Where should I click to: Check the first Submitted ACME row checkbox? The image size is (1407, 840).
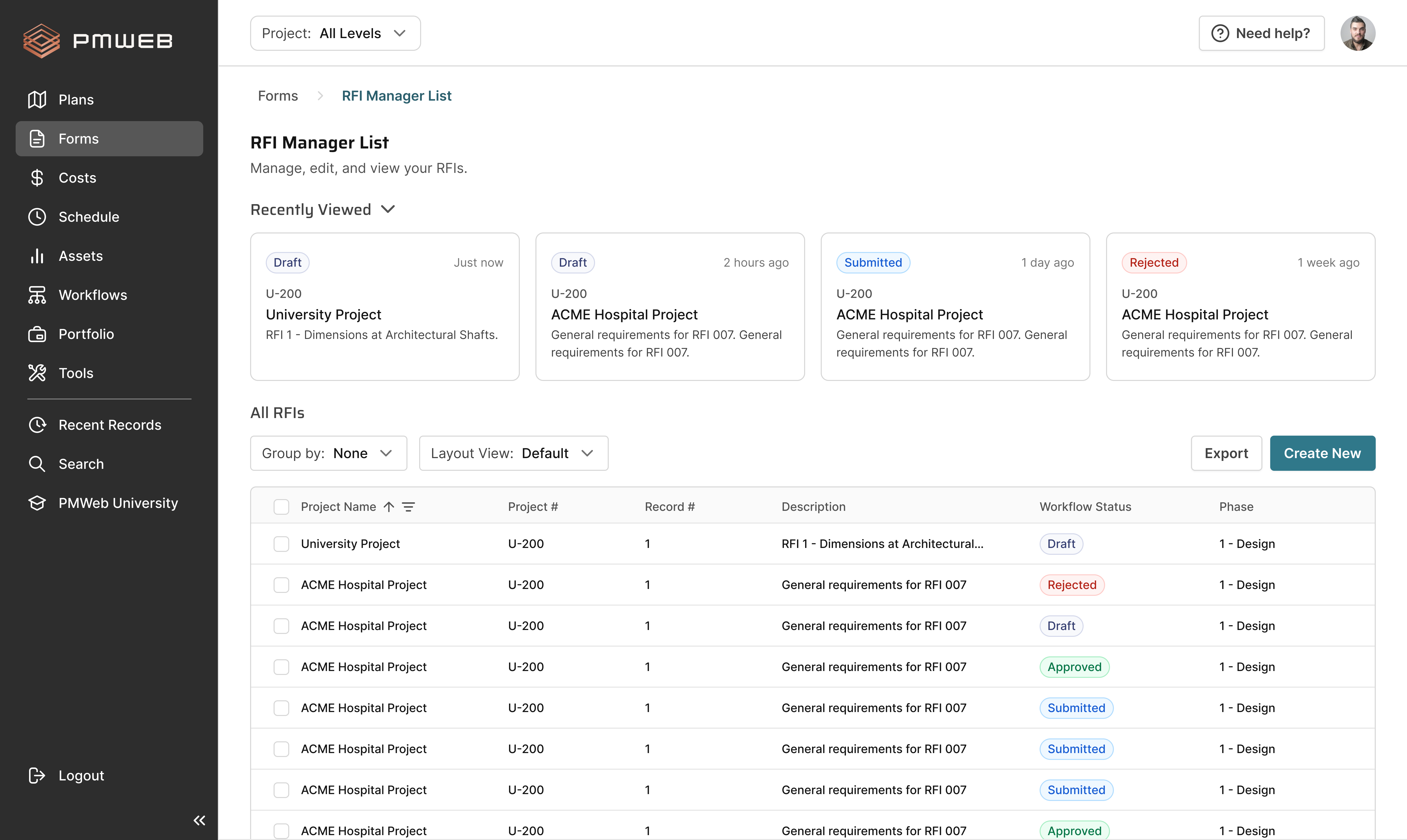point(281,708)
